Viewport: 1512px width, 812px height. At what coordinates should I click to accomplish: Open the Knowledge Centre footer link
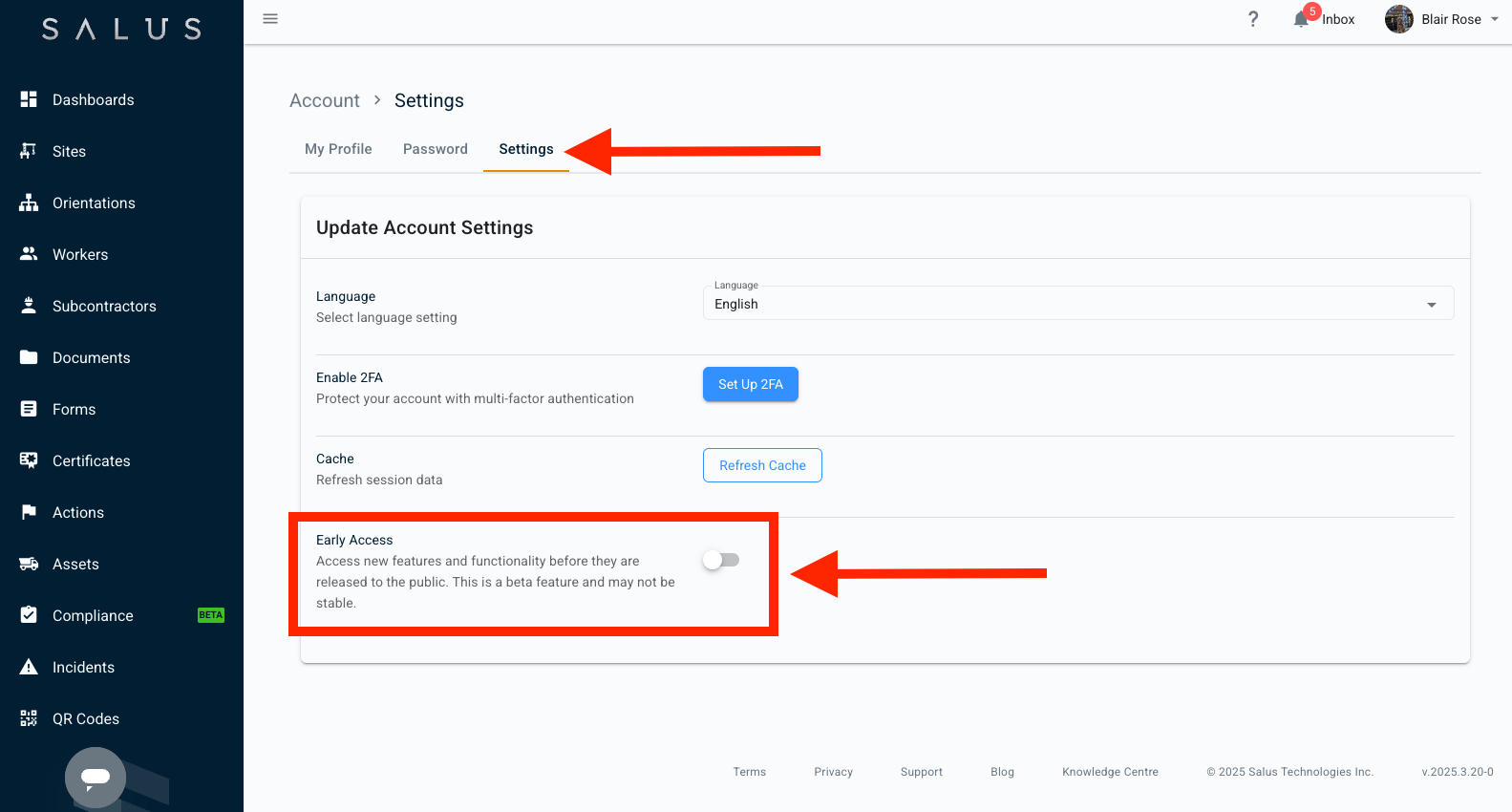tap(1110, 772)
